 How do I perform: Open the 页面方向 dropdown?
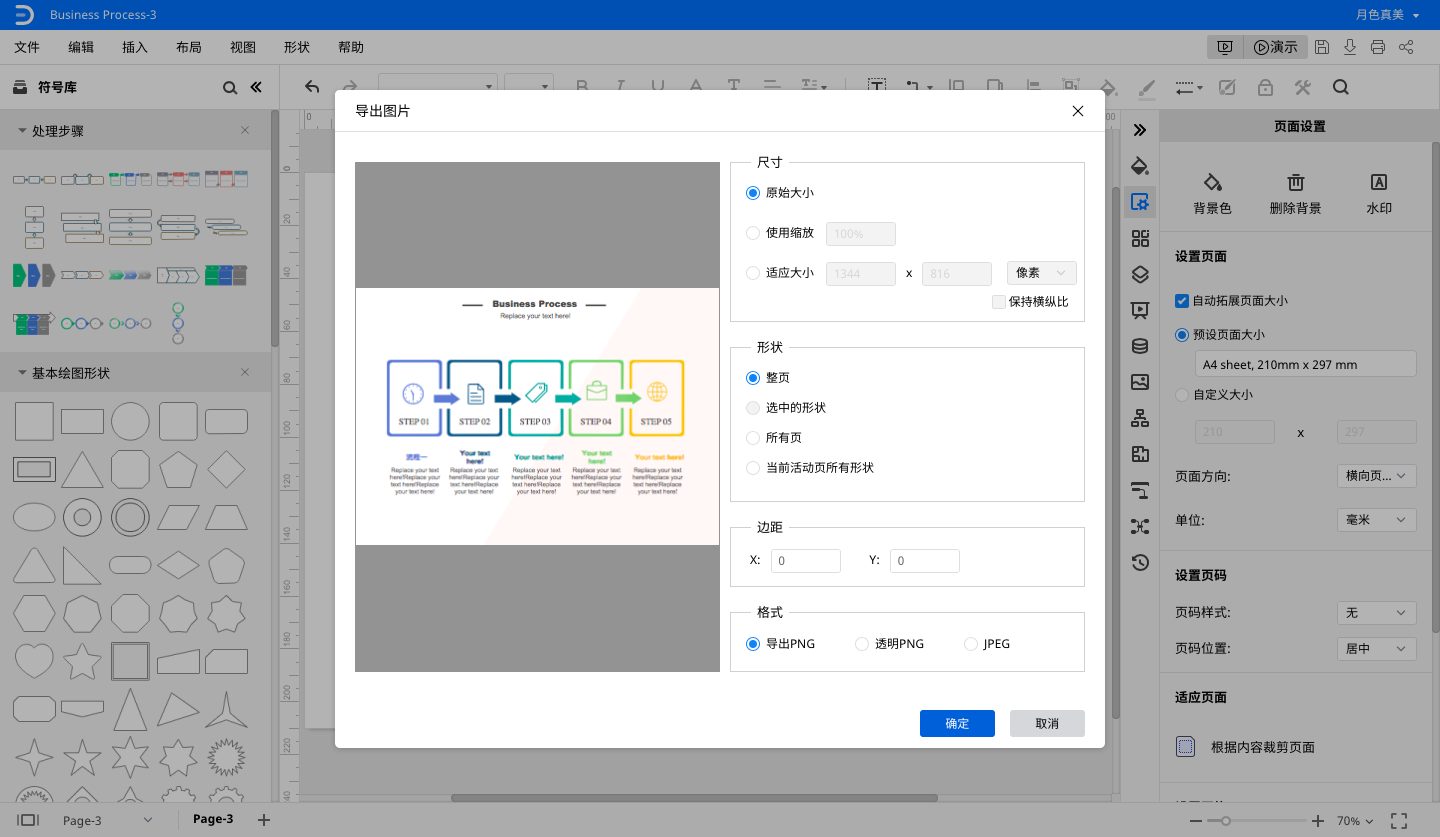pyautogui.click(x=1377, y=476)
